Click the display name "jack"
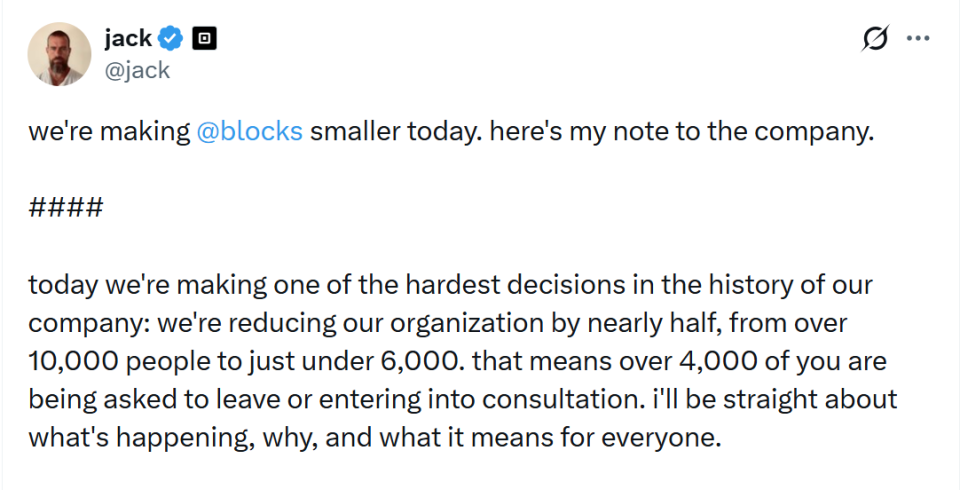 pos(127,39)
